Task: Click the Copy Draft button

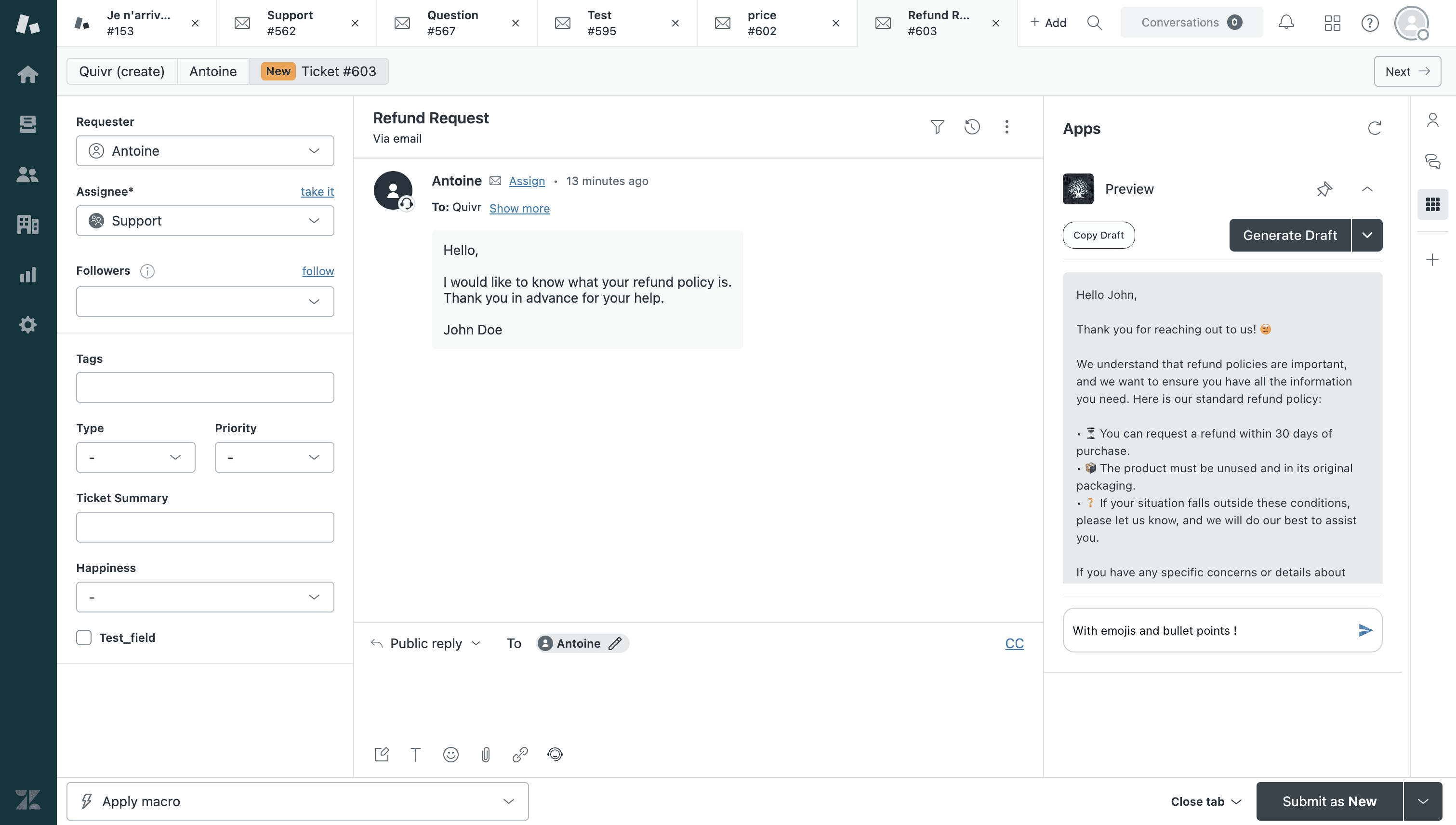Action: coord(1098,235)
